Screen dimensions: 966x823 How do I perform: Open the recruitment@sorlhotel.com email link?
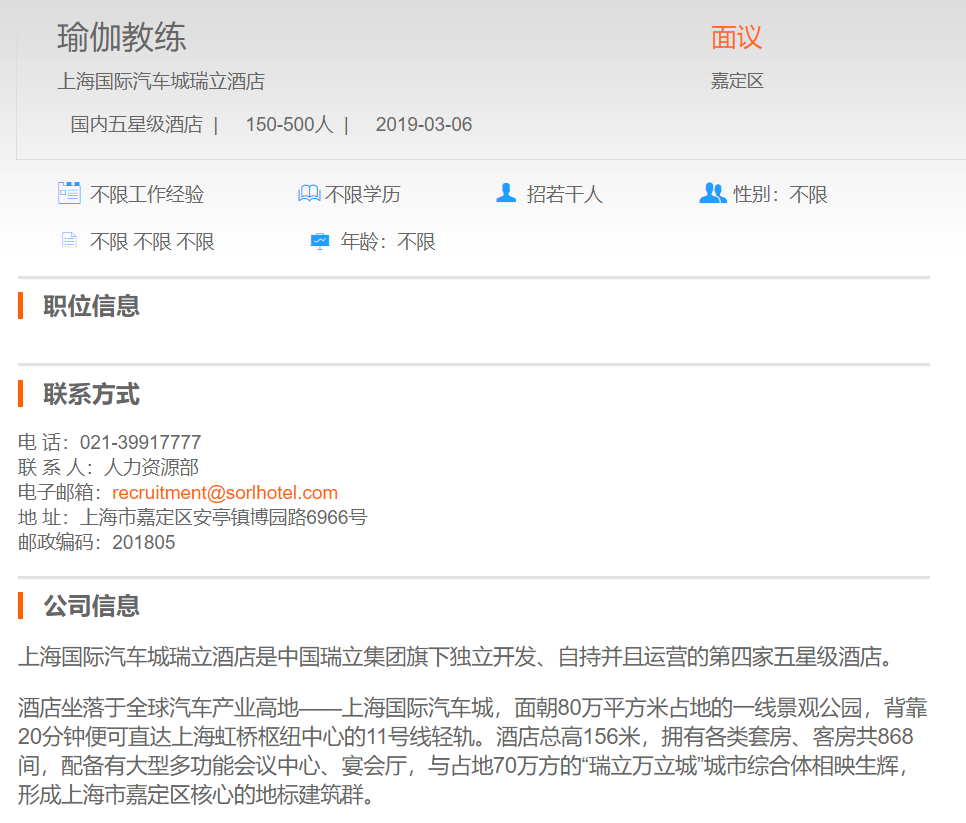225,492
